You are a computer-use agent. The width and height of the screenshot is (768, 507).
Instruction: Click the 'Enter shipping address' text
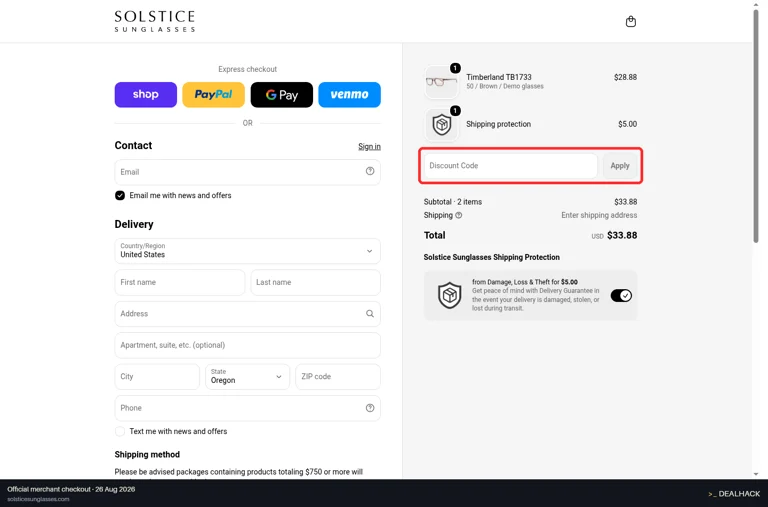click(599, 215)
